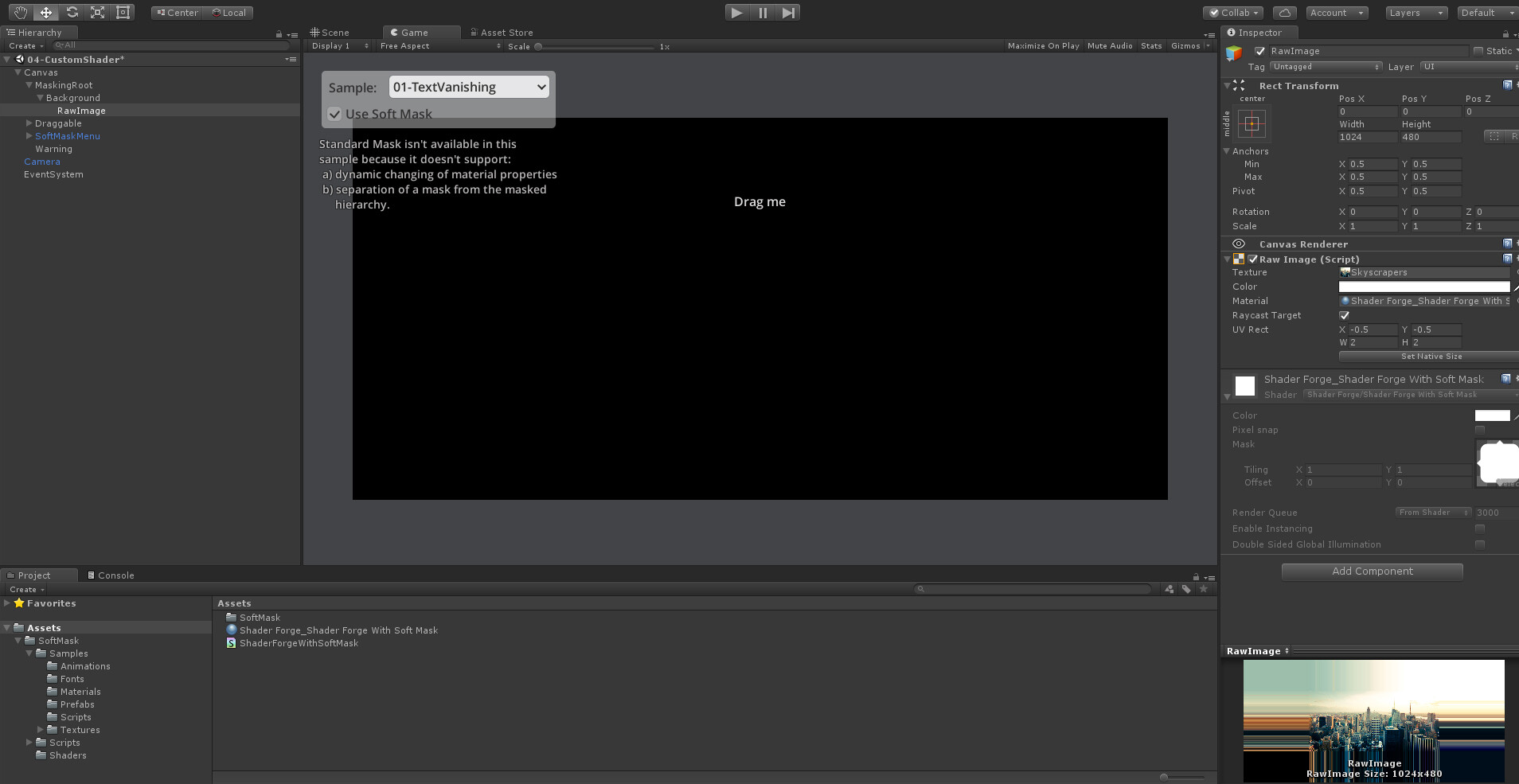Select the Scale tool
Viewport: 1519px width, 784px height.
(x=97, y=12)
